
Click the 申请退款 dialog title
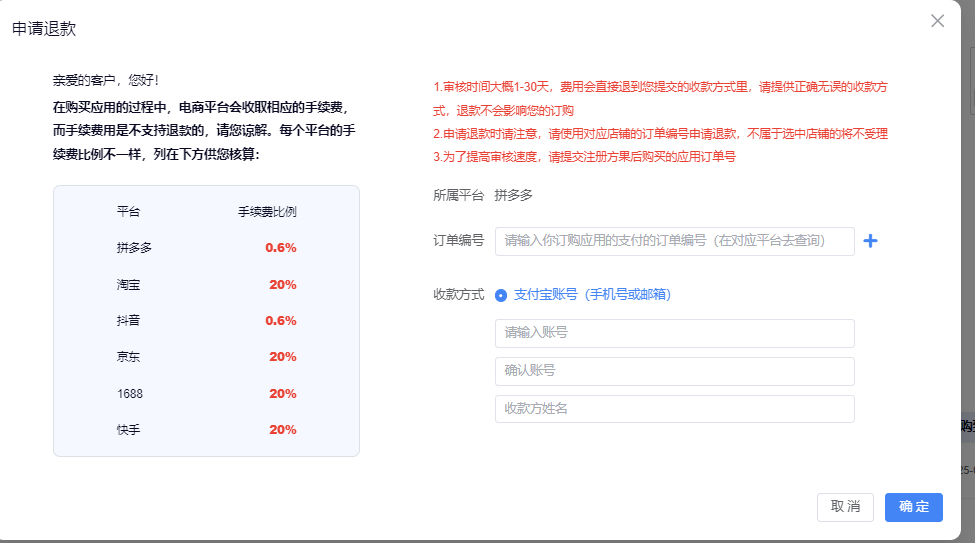44,29
